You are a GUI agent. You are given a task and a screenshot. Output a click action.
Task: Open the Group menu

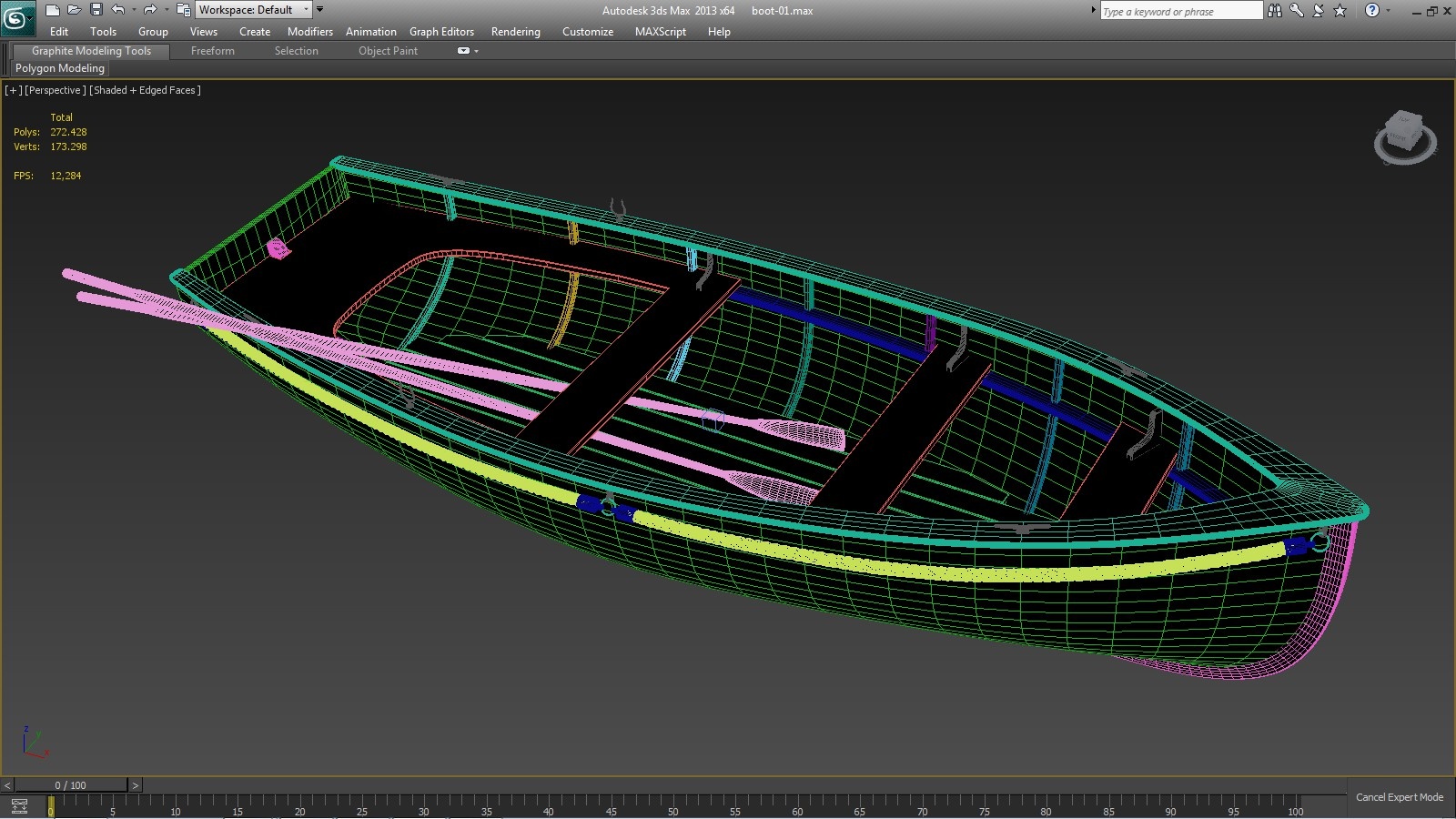[x=153, y=32]
